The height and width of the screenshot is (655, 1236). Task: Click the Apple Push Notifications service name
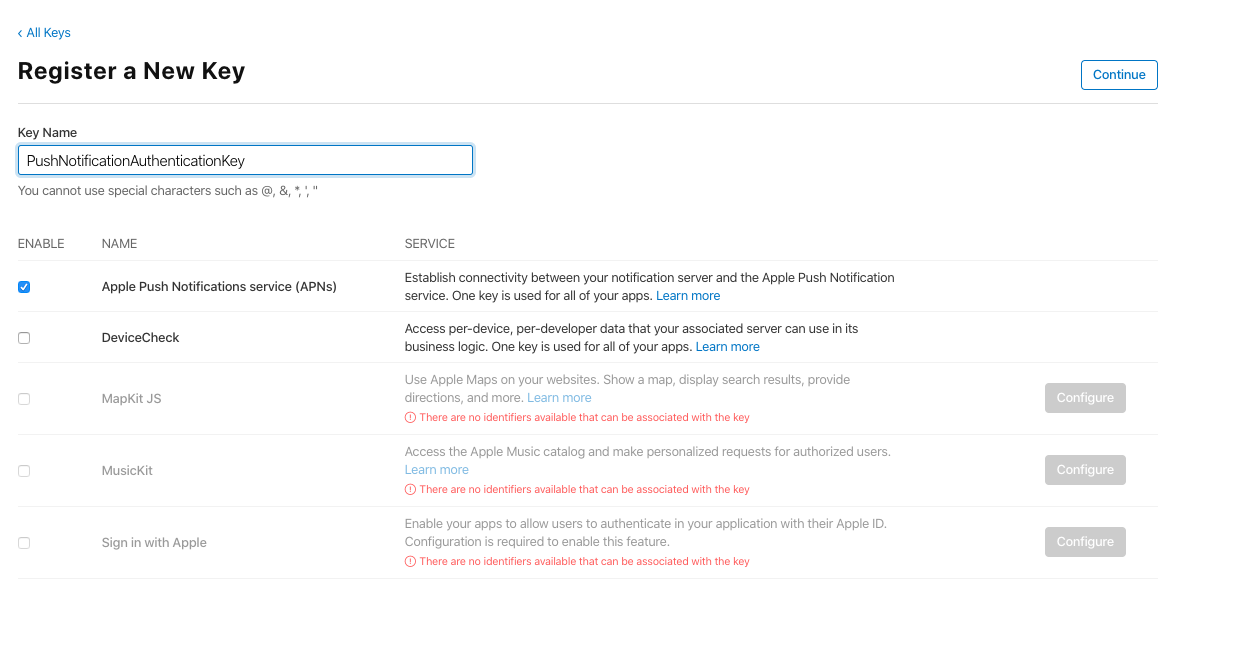[x=219, y=287]
